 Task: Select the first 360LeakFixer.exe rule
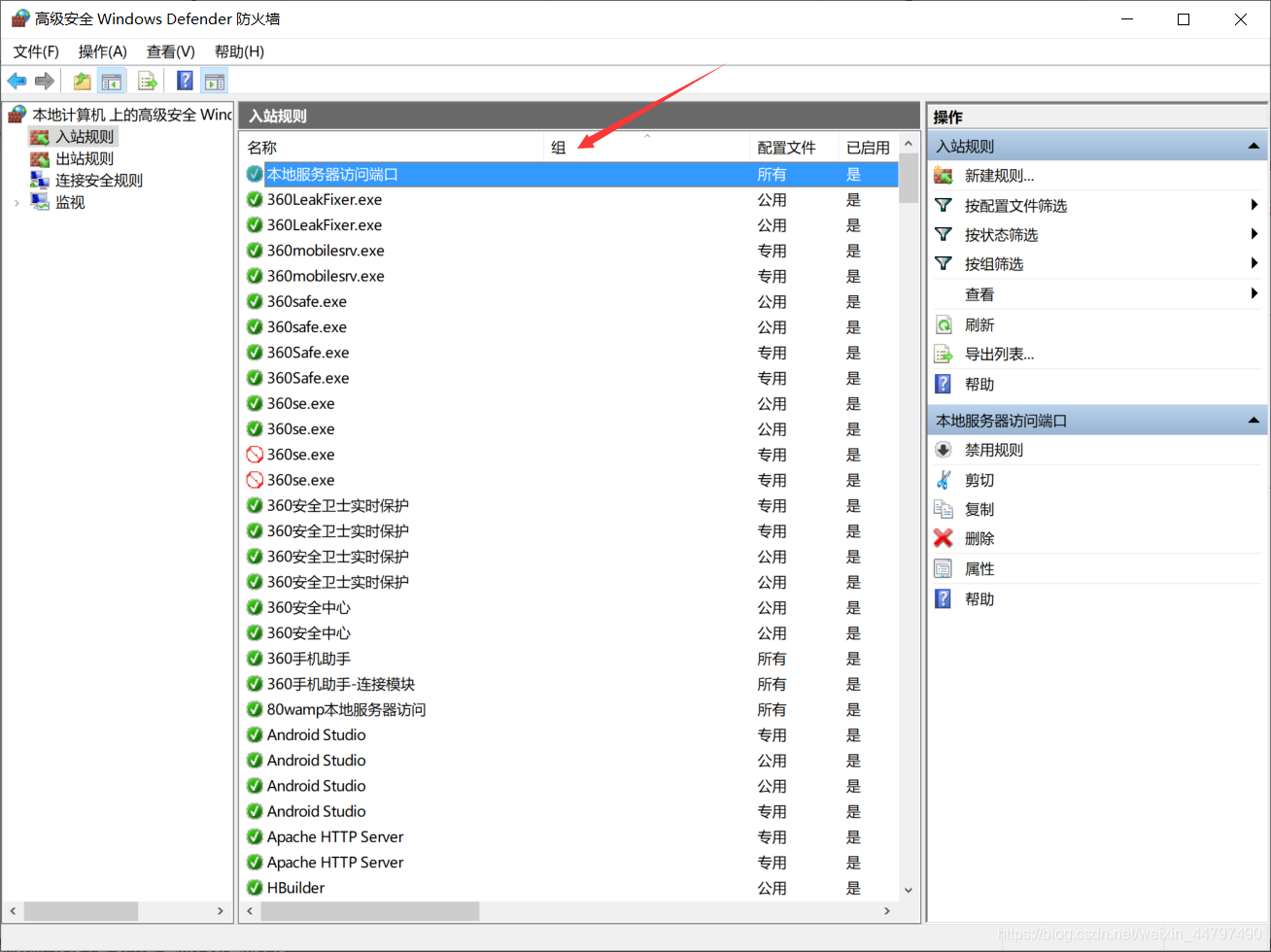tap(569, 200)
